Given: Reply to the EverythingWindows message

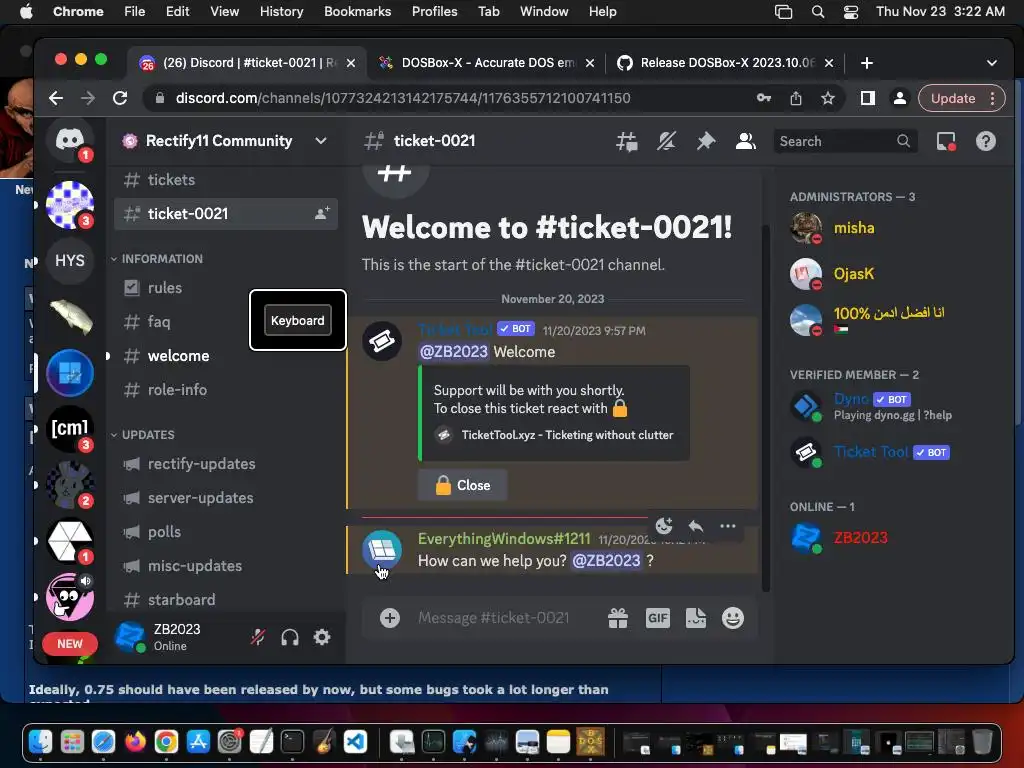Looking at the screenshot, I should [696, 526].
